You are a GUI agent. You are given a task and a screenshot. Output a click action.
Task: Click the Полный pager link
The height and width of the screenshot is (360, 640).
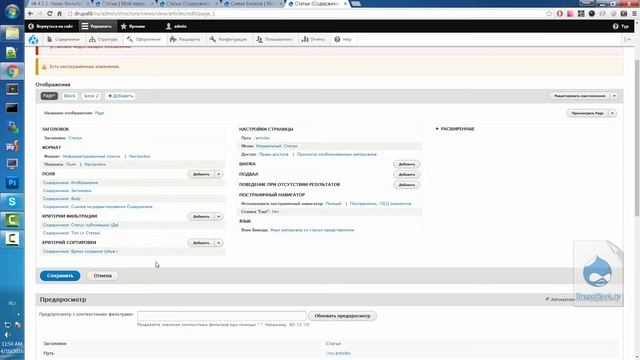click(x=333, y=203)
